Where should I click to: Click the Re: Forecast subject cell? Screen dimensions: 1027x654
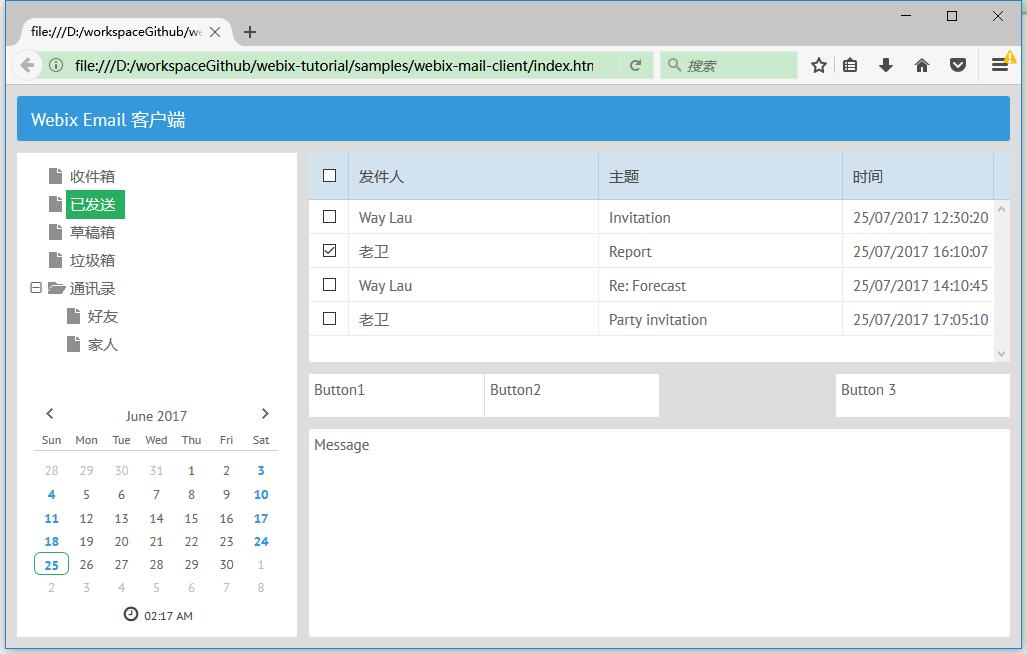(x=720, y=285)
